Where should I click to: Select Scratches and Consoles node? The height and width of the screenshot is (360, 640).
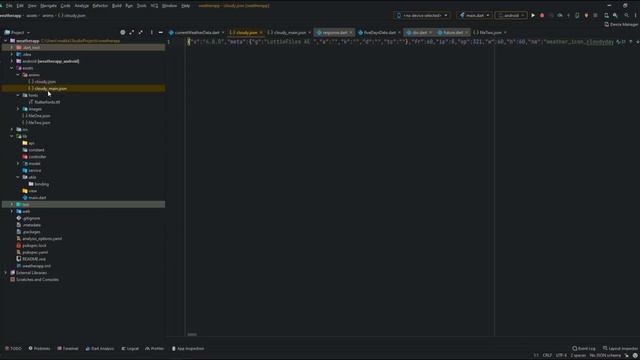click(34, 280)
